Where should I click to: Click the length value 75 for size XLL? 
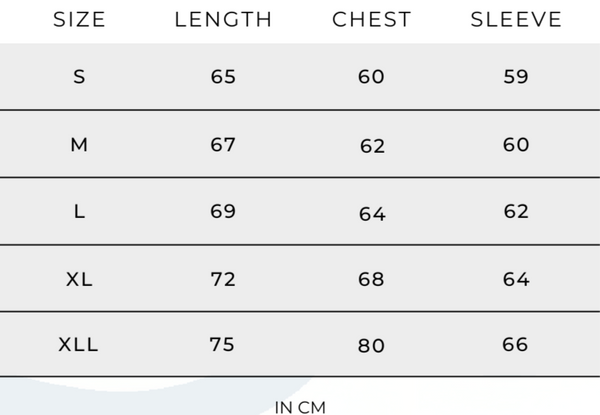tap(223, 345)
